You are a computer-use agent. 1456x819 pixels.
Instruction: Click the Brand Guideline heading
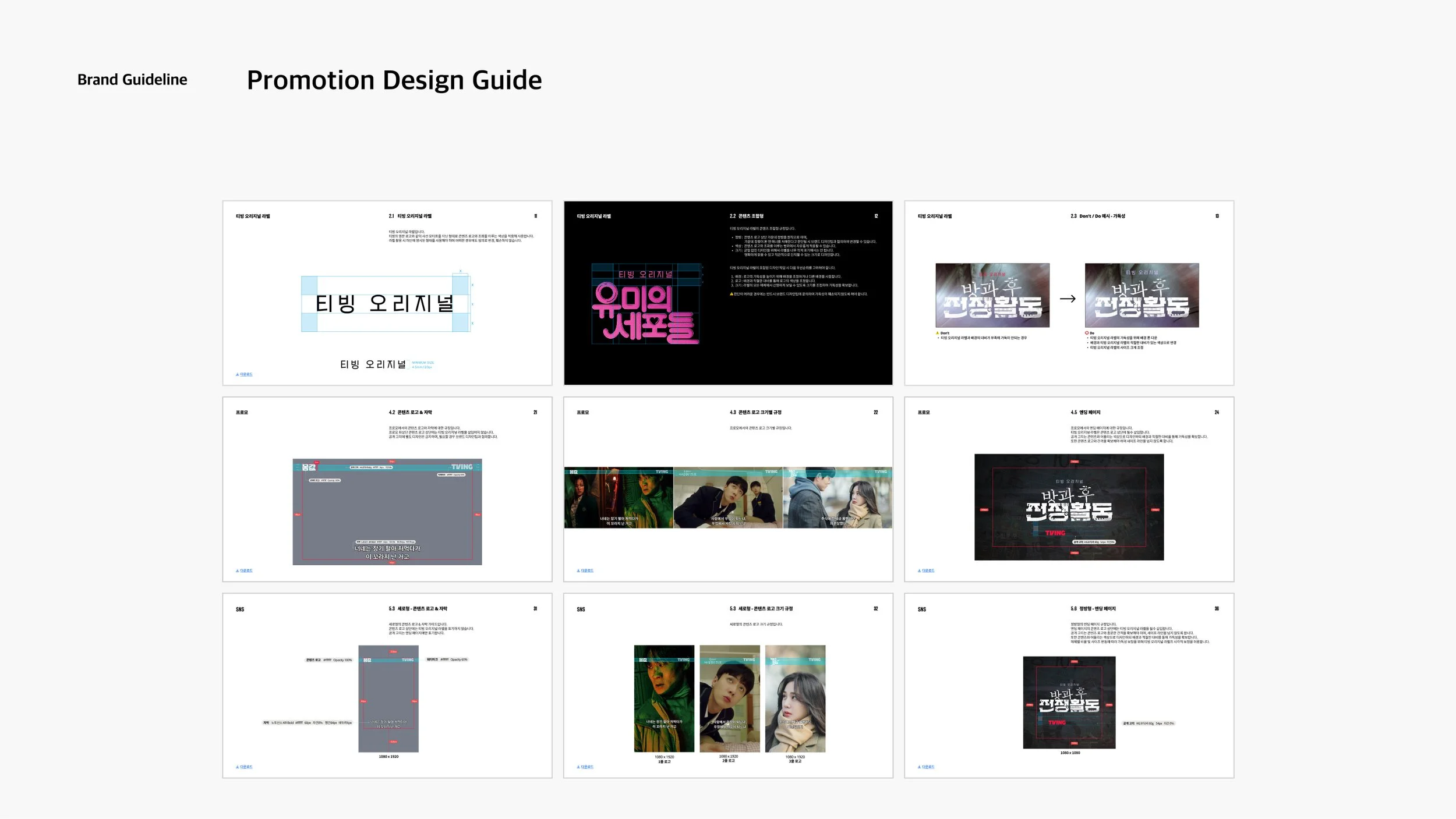point(132,80)
